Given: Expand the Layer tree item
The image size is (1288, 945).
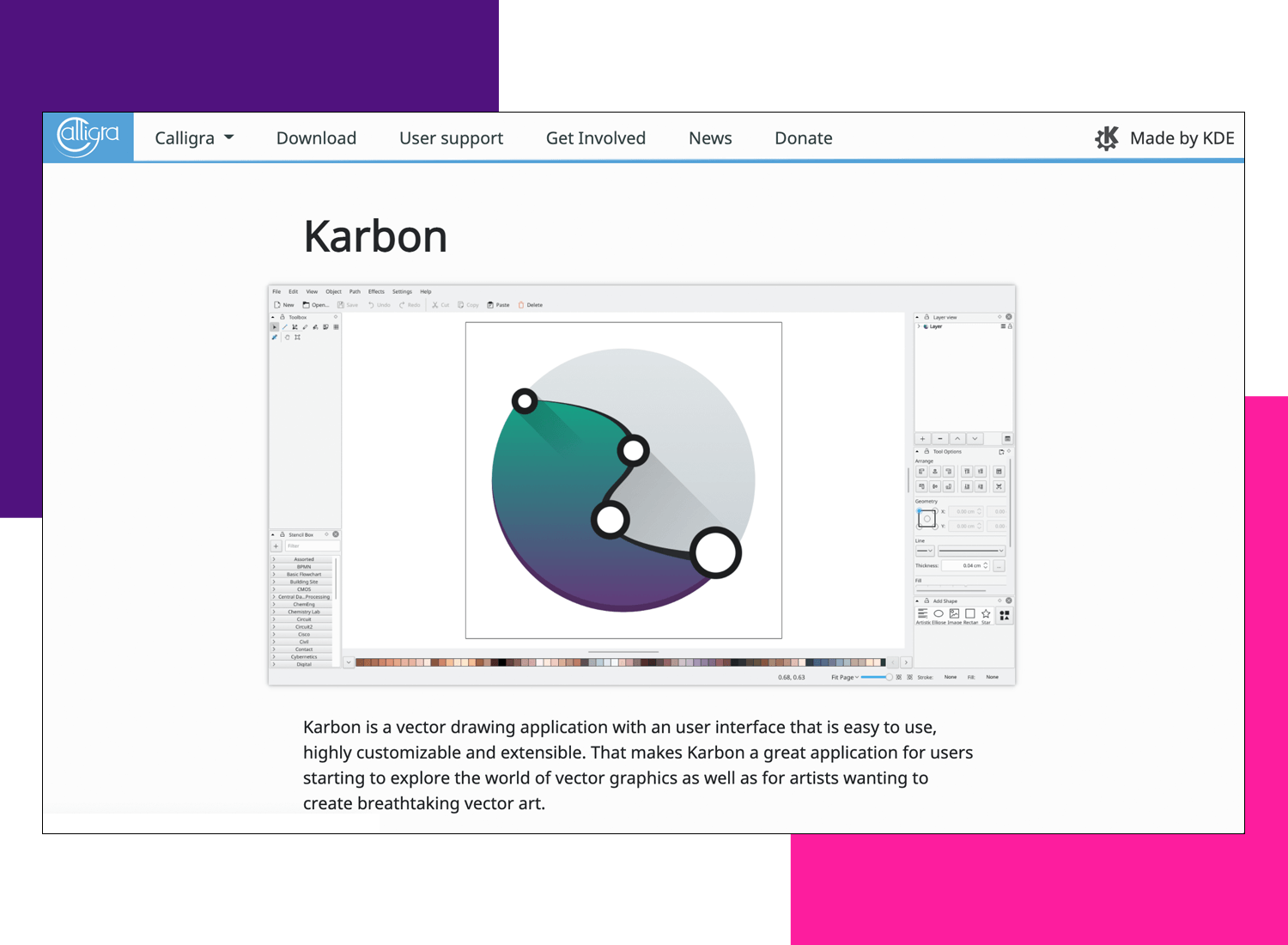Looking at the screenshot, I should [919, 326].
